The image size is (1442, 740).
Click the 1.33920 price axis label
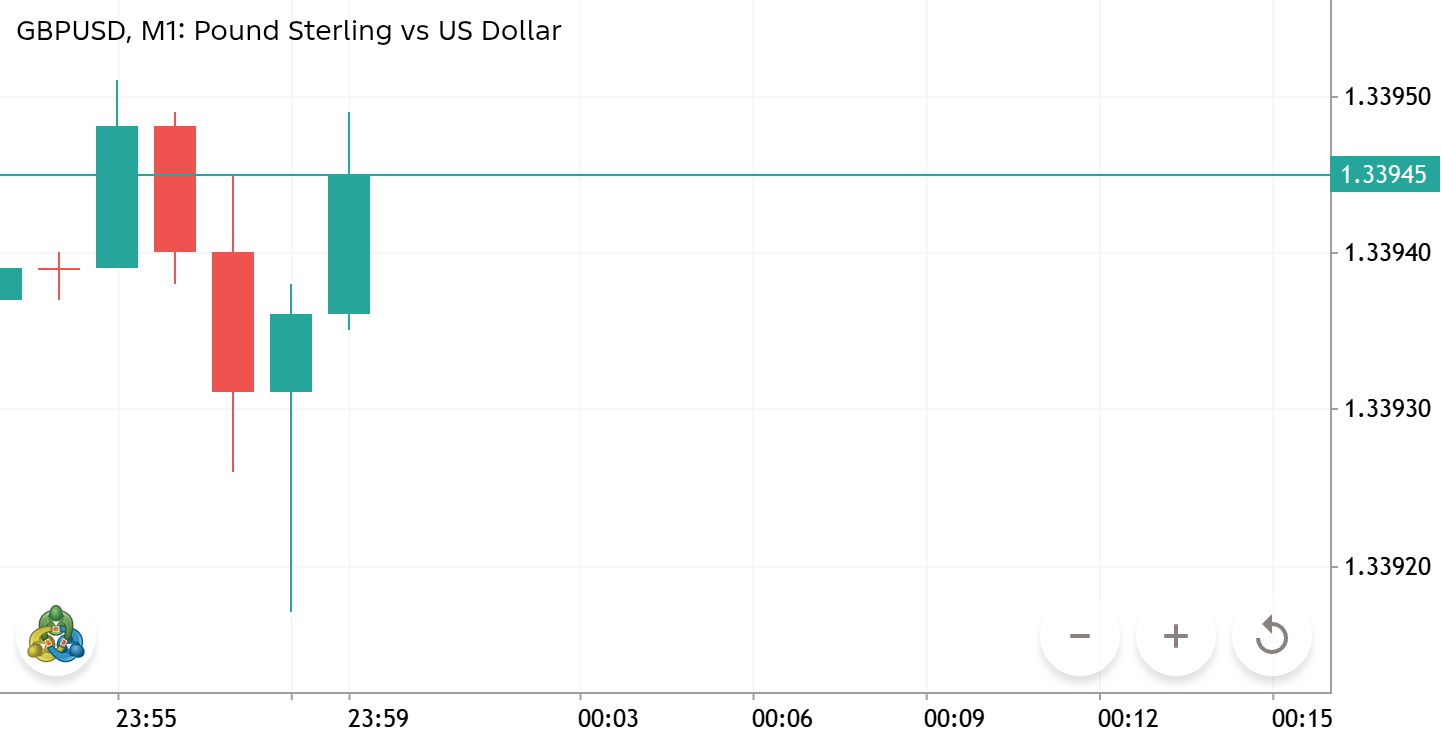coord(1386,567)
